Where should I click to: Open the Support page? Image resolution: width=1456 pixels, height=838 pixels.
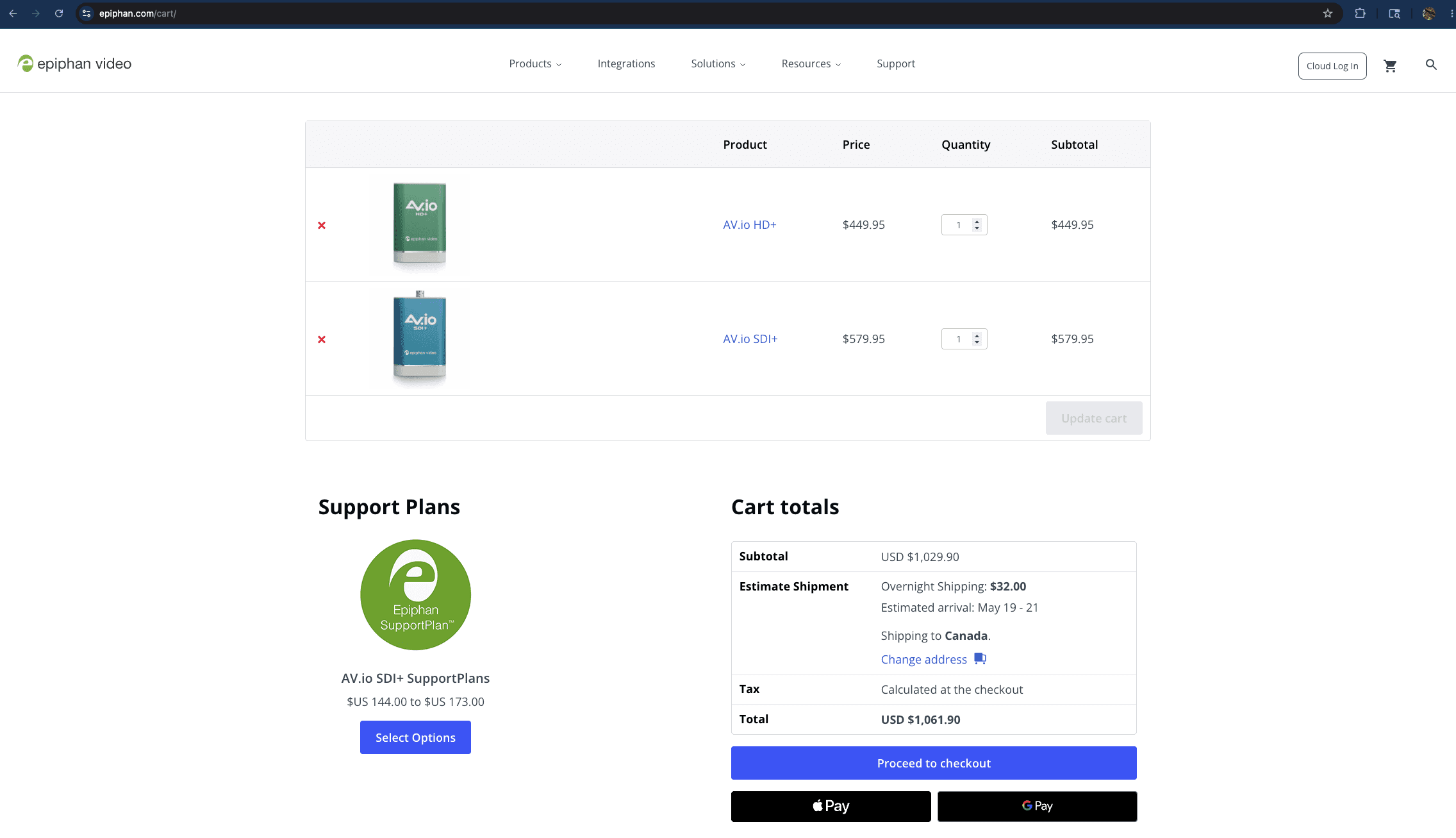[896, 63]
